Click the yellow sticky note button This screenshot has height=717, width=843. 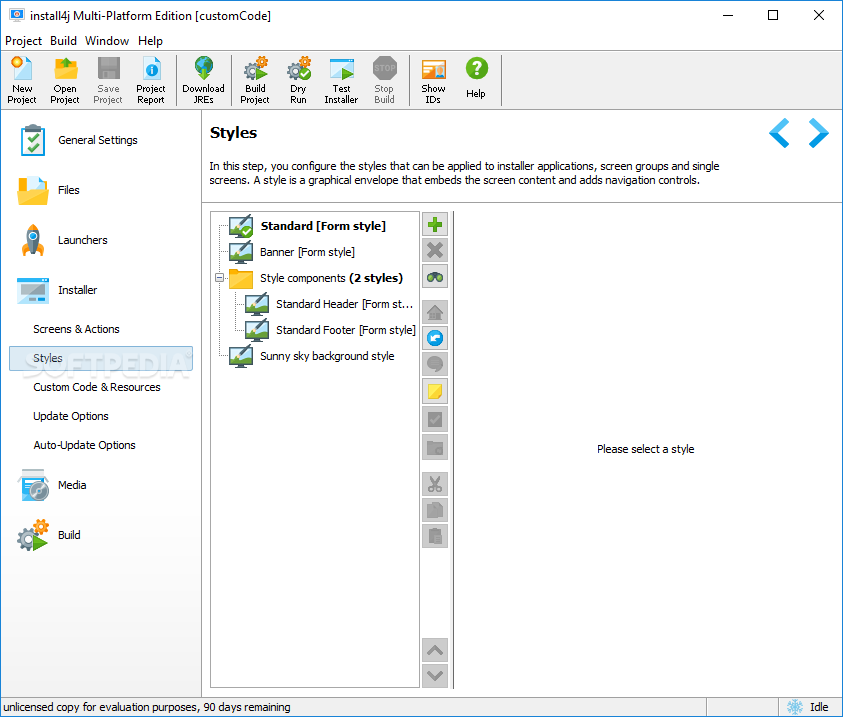[x=435, y=391]
